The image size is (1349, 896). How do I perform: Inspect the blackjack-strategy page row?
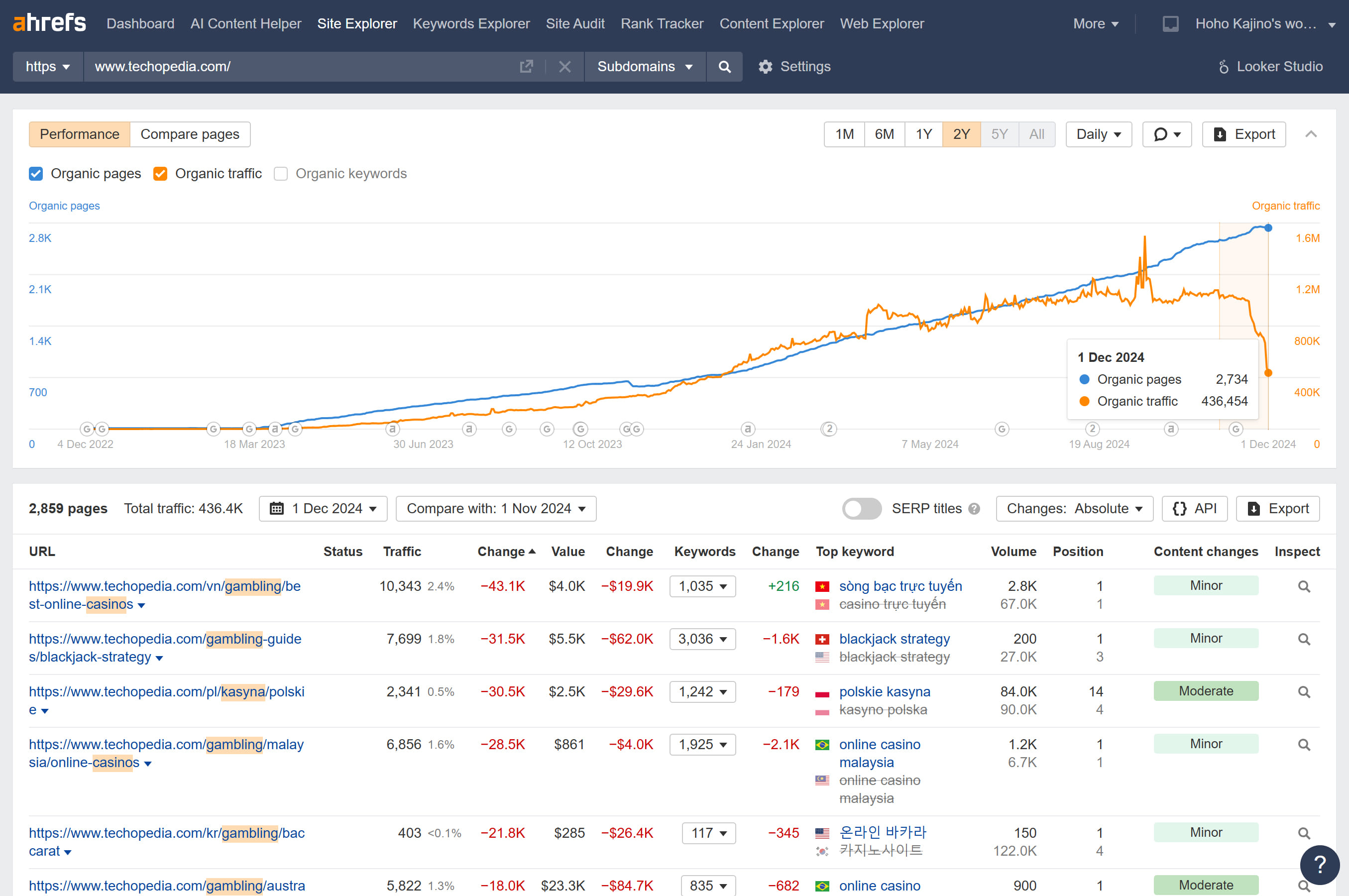point(1303,640)
